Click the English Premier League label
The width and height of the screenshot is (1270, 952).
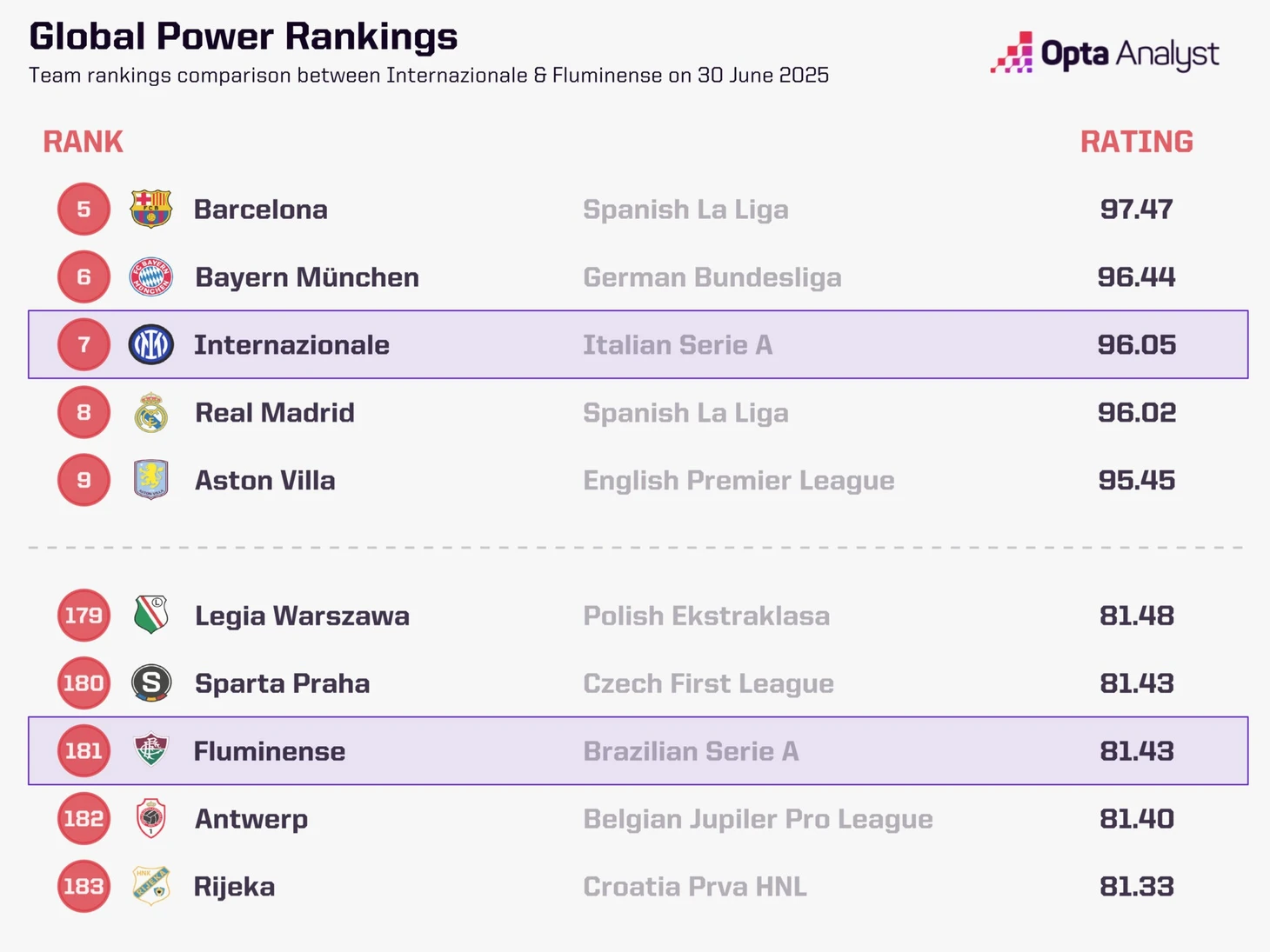(739, 481)
